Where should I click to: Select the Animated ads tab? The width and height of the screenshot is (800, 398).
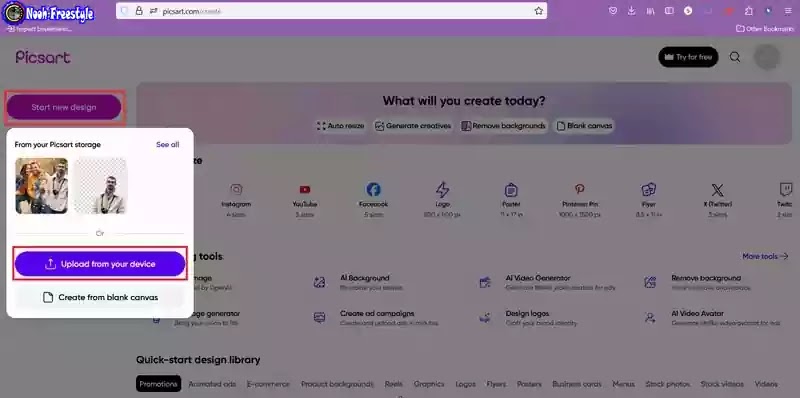tap(212, 384)
